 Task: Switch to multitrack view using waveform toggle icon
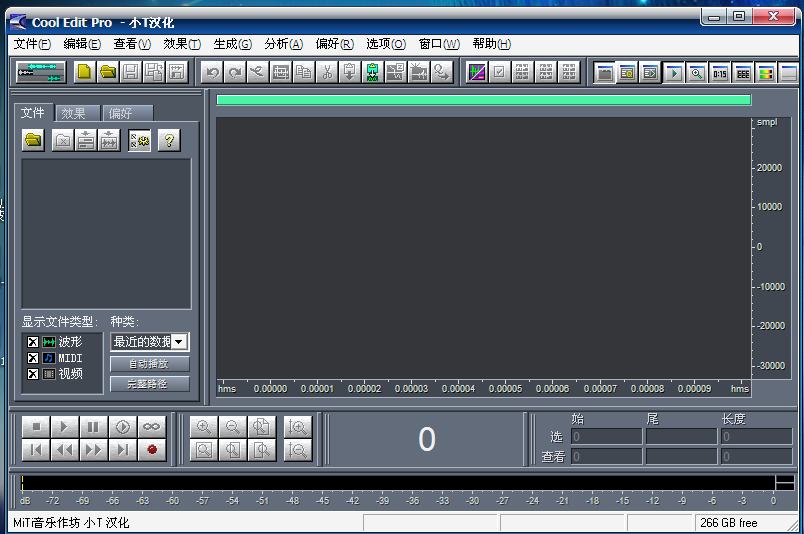tap(41, 72)
